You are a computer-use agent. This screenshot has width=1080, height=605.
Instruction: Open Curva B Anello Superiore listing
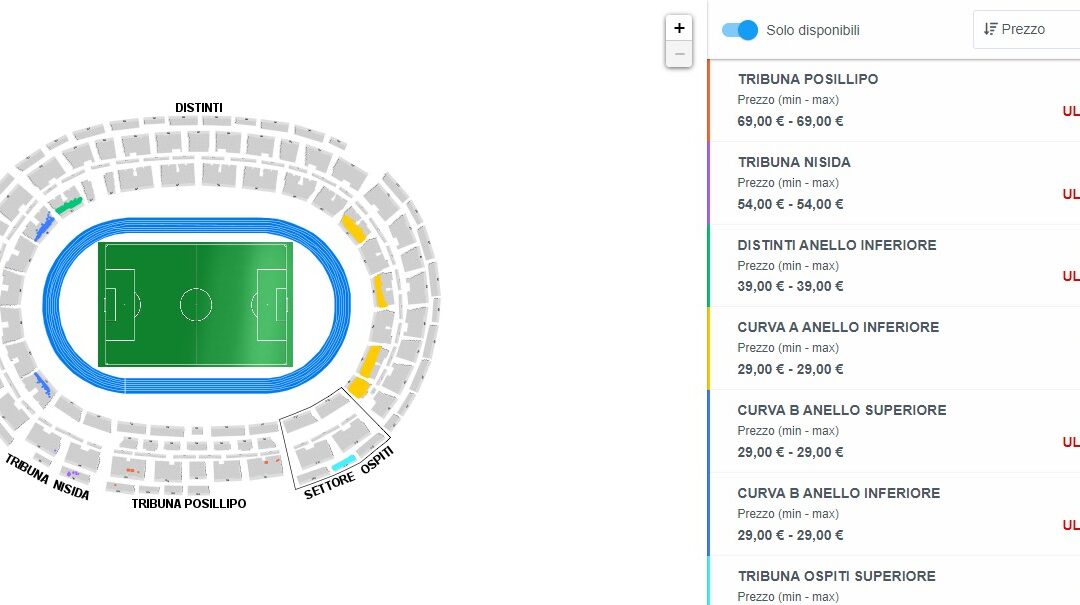pos(894,431)
